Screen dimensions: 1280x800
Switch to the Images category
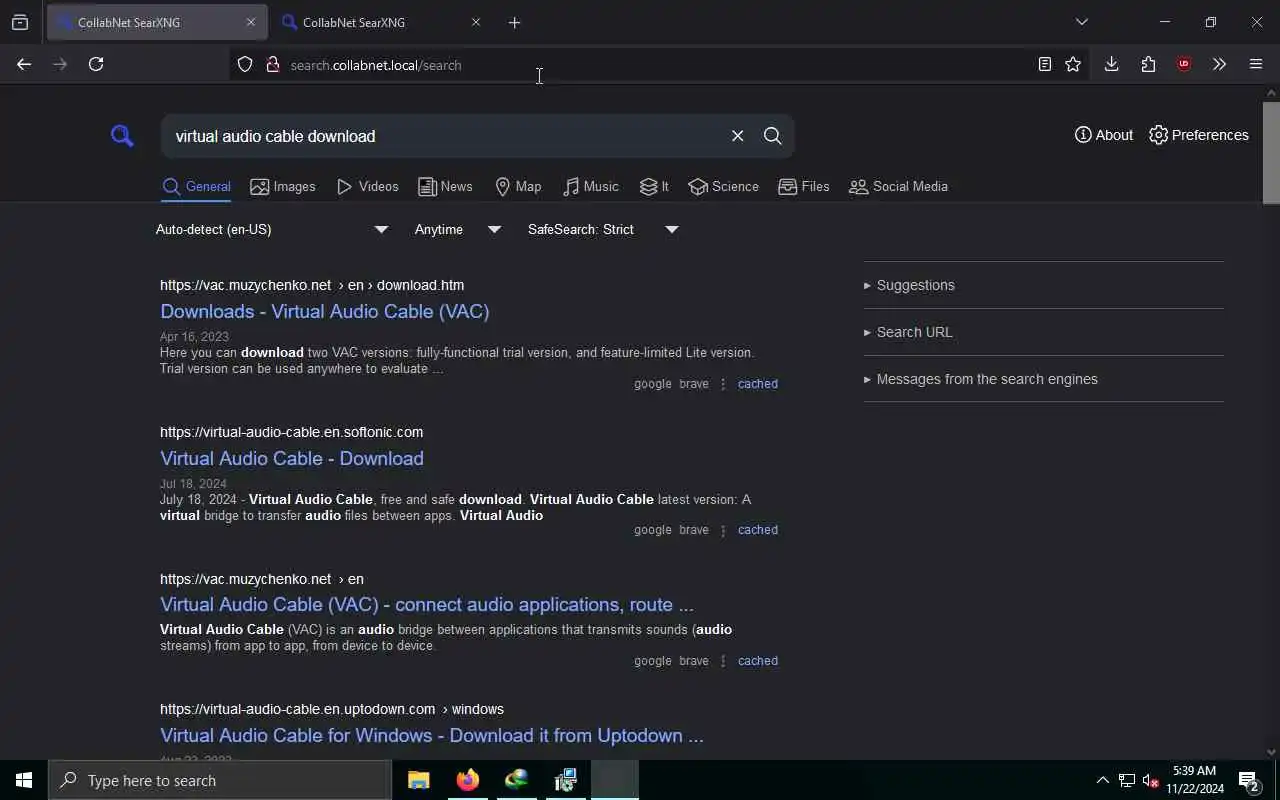tap(283, 187)
